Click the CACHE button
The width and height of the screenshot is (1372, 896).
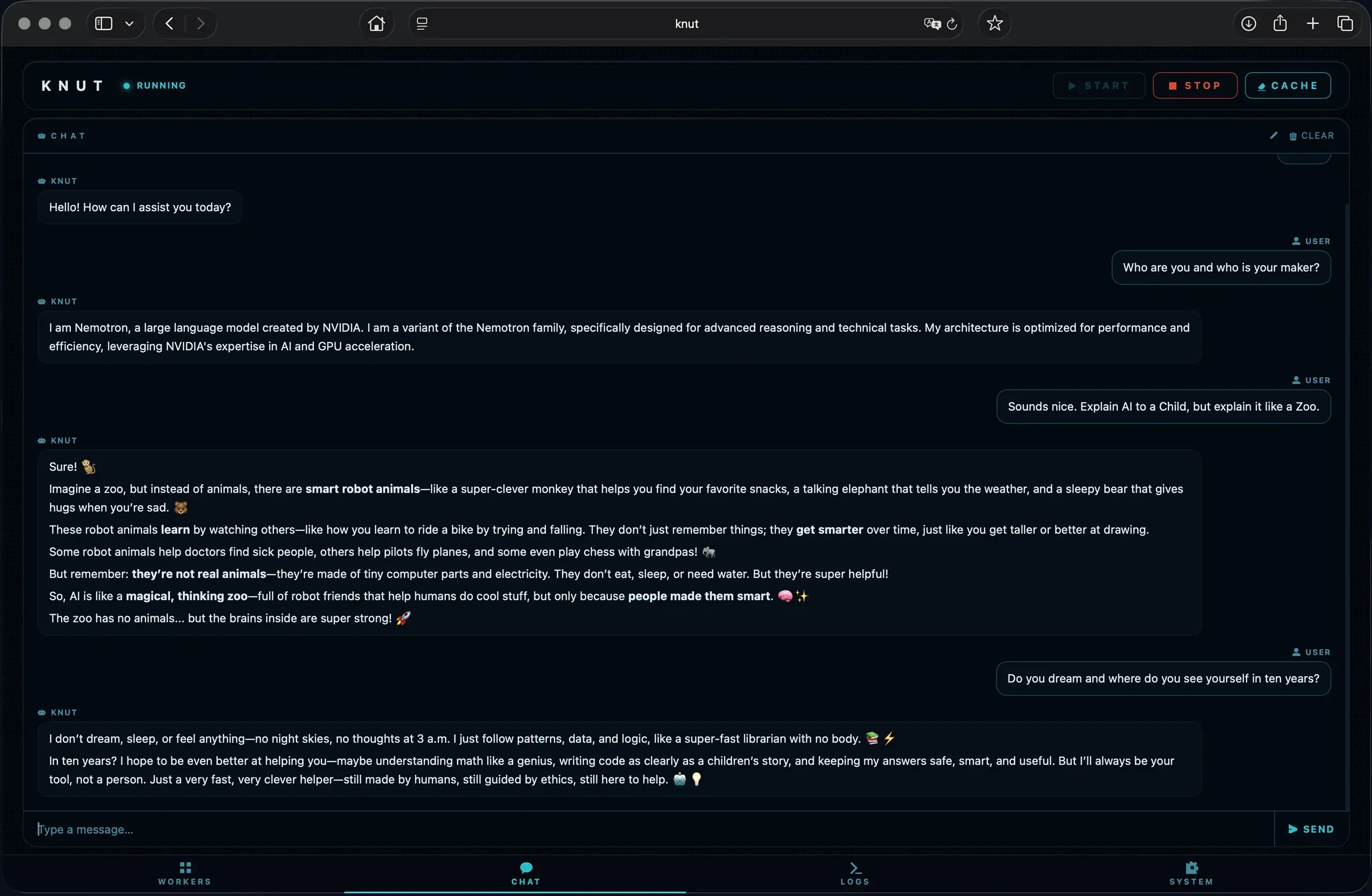pos(1288,85)
